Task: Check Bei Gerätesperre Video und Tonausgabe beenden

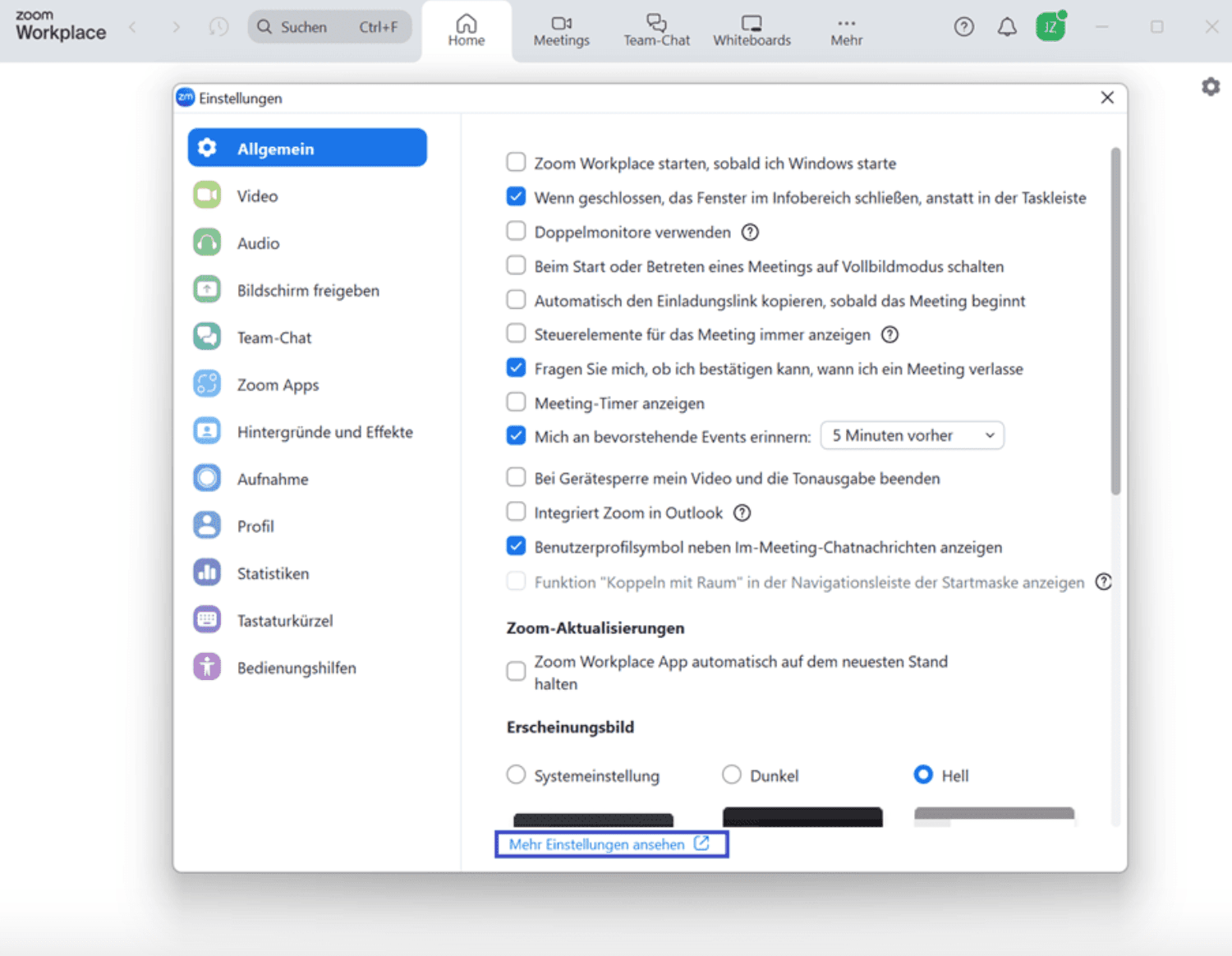Action: (x=516, y=477)
